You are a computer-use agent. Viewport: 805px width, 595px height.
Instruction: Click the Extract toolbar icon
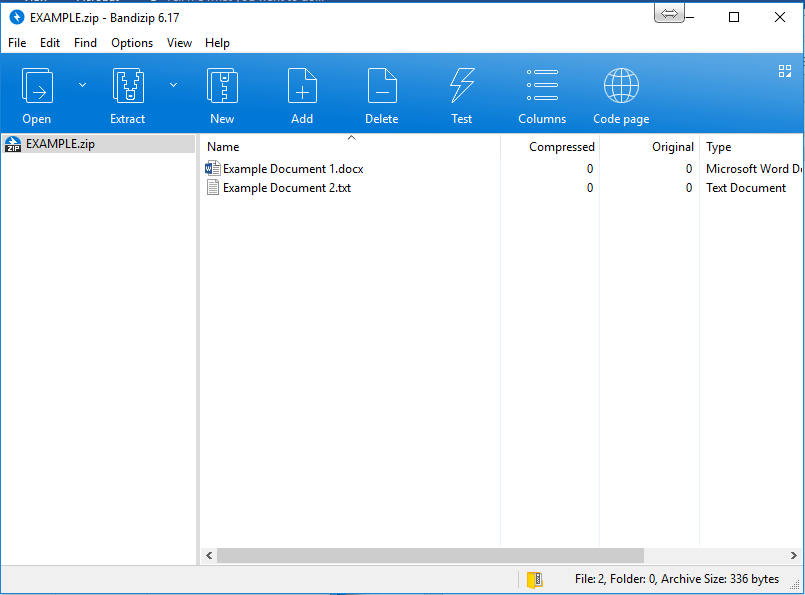[128, 86]
